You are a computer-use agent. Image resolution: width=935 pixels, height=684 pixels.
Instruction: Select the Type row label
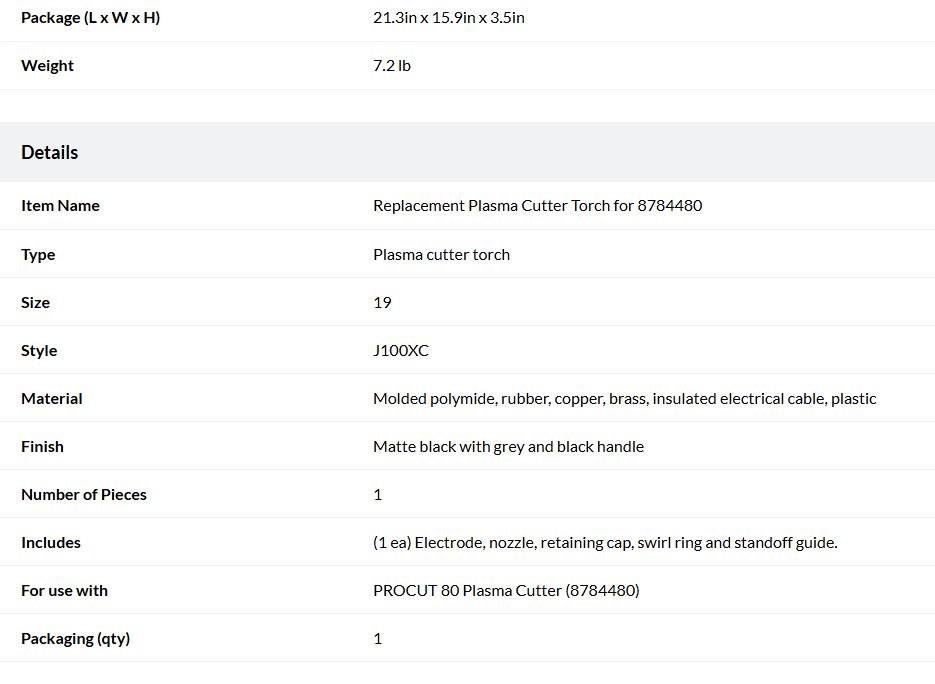[38, 255]
